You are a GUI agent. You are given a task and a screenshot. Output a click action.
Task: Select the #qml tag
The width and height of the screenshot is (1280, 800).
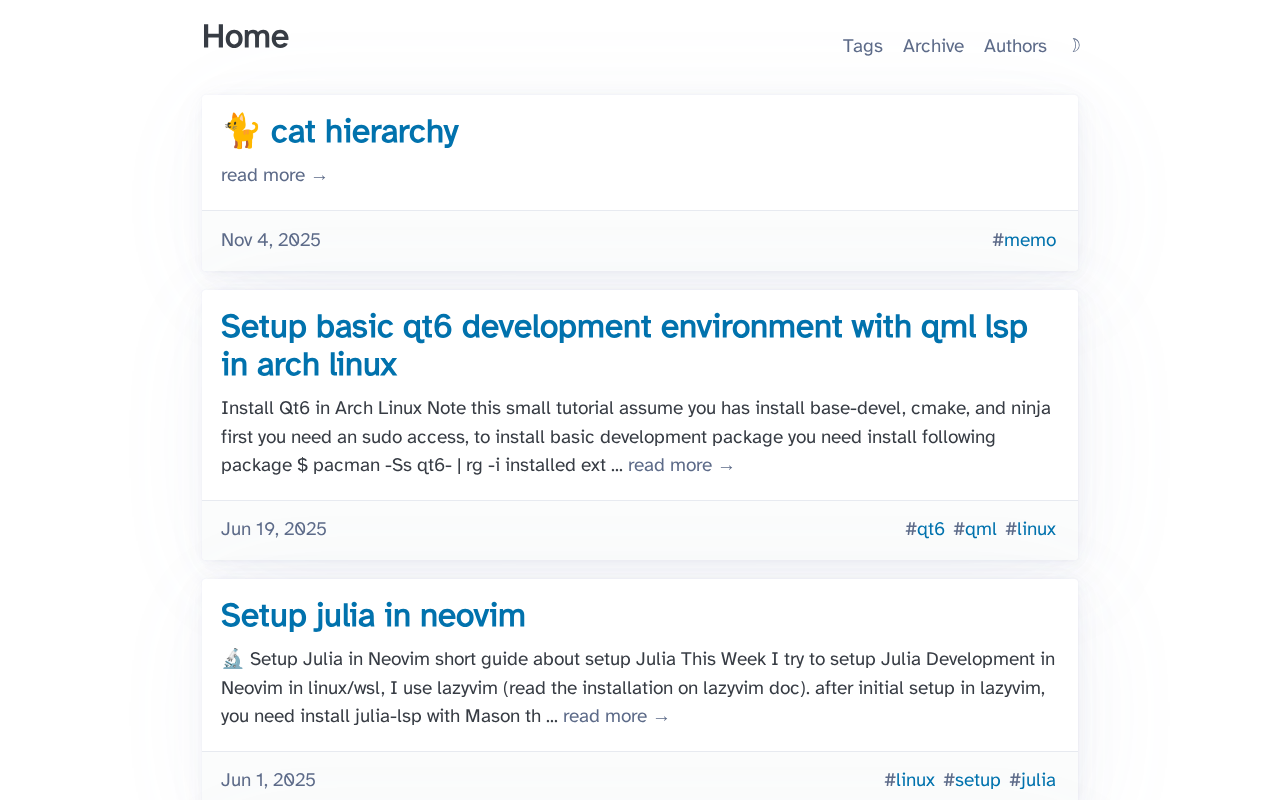[x=975, y=529]
